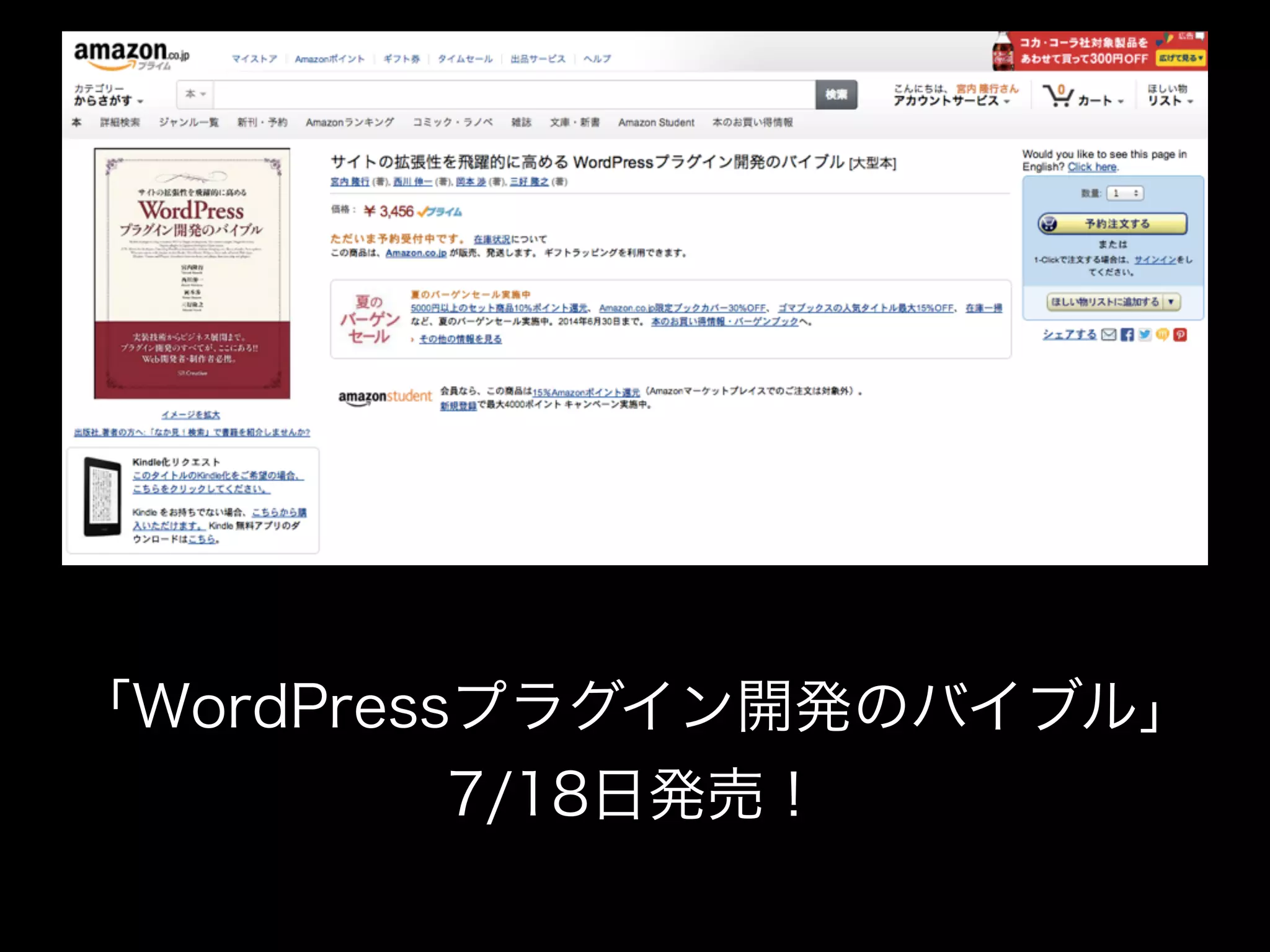Click the 検索 search button
Image resolution: width=1270 pixels, height=952 pixels.
coord(836,95)
